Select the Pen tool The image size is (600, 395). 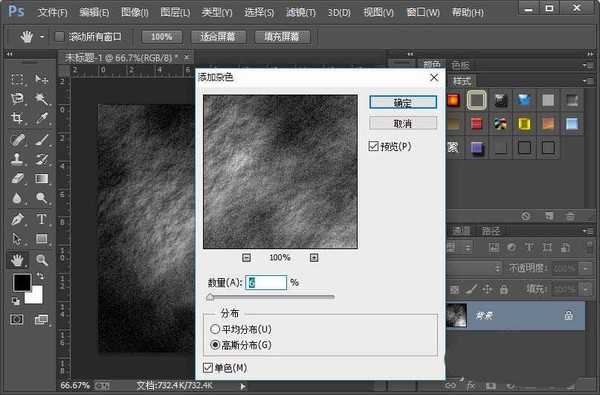point(17,219)
